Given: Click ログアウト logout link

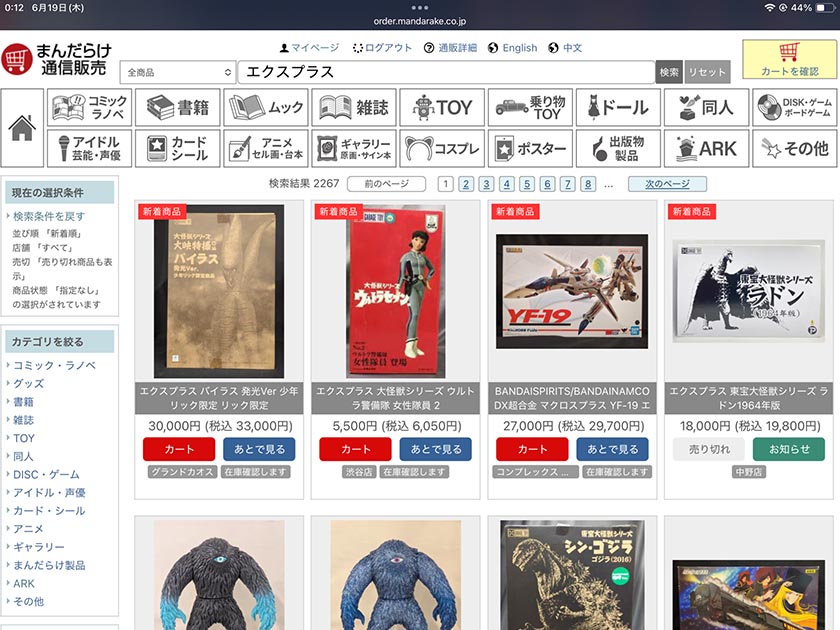Looking at the screenshot, I should pyautogui.click(x=382, y=48).
